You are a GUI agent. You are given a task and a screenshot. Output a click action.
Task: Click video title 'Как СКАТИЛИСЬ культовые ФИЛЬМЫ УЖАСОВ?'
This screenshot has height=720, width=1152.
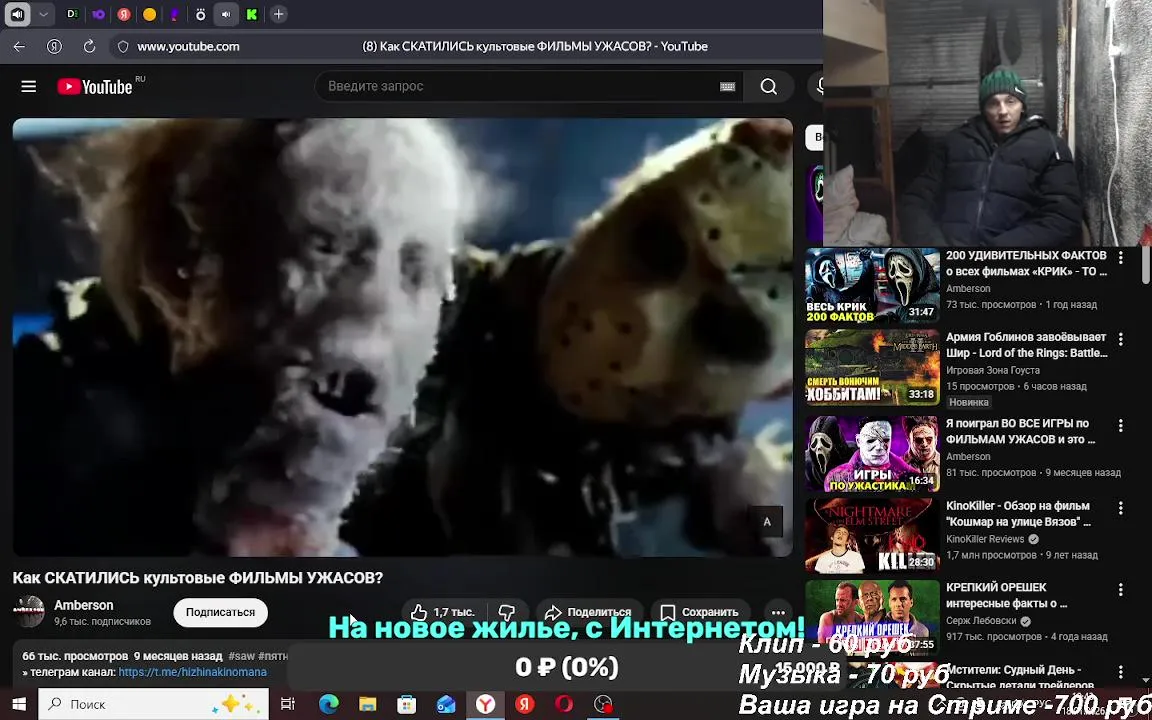coord(198,577)
